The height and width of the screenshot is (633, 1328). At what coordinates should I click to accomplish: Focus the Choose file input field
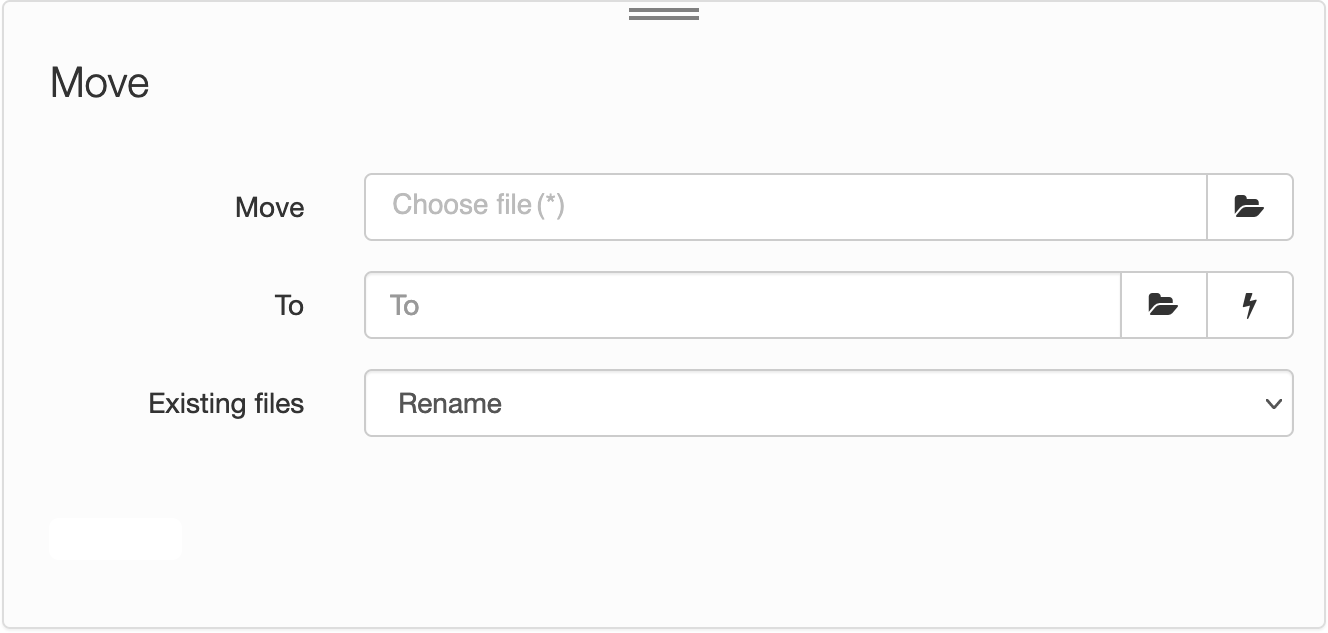click(x=786, y=207)
